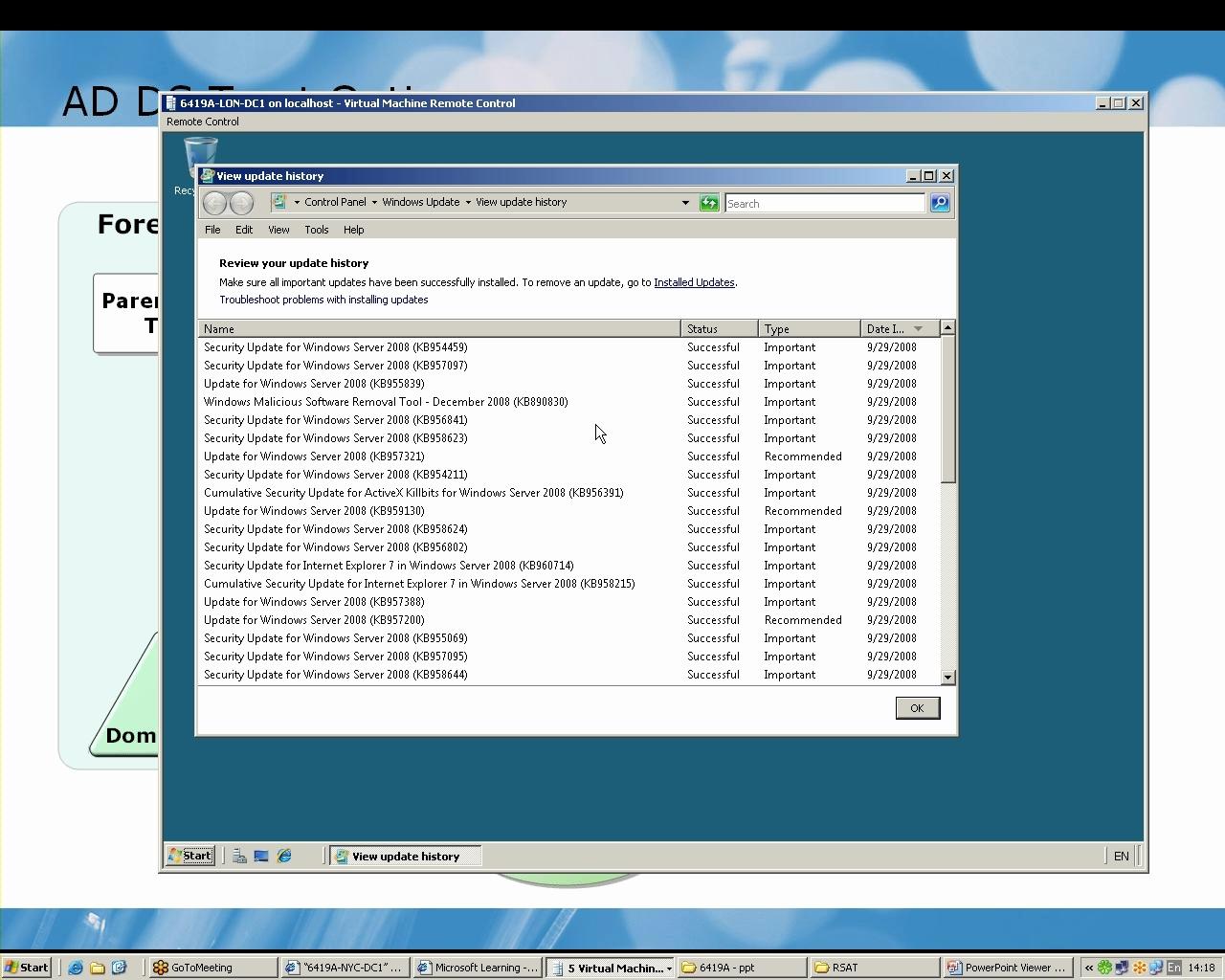Open the RSAT taskbar folder
The image size is (1225, 980).
pos(874,968)
